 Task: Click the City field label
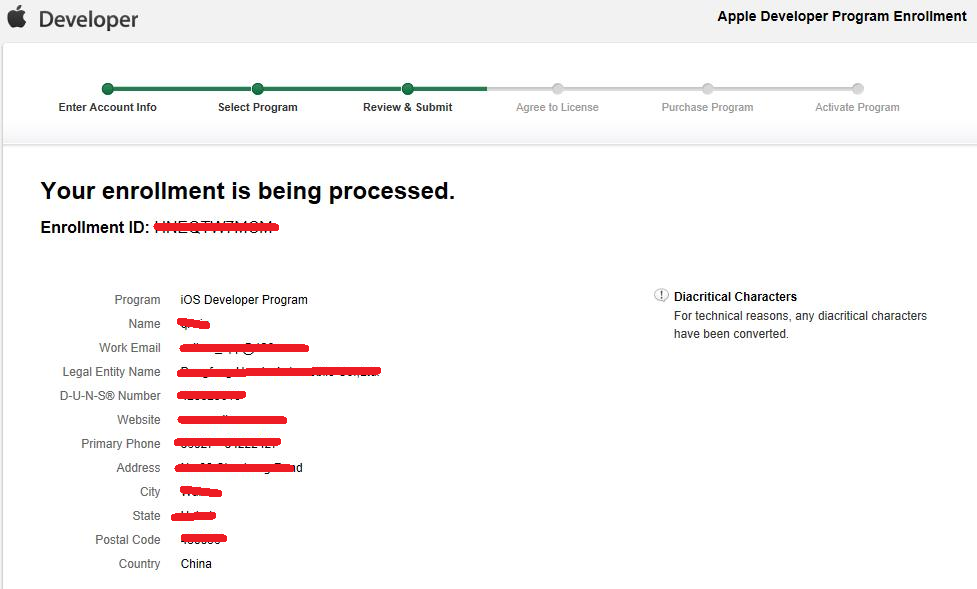click(150, 492)
